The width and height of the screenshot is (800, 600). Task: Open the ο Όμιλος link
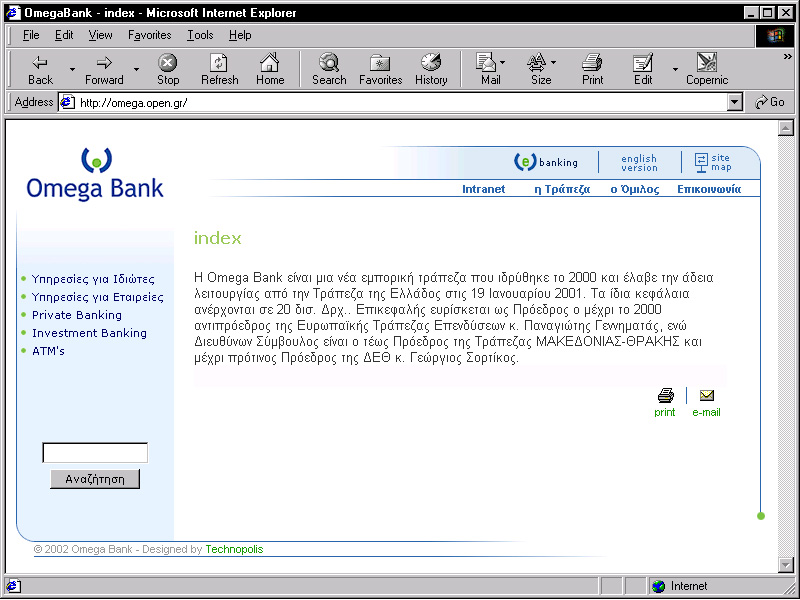click(x=635, y=189)
